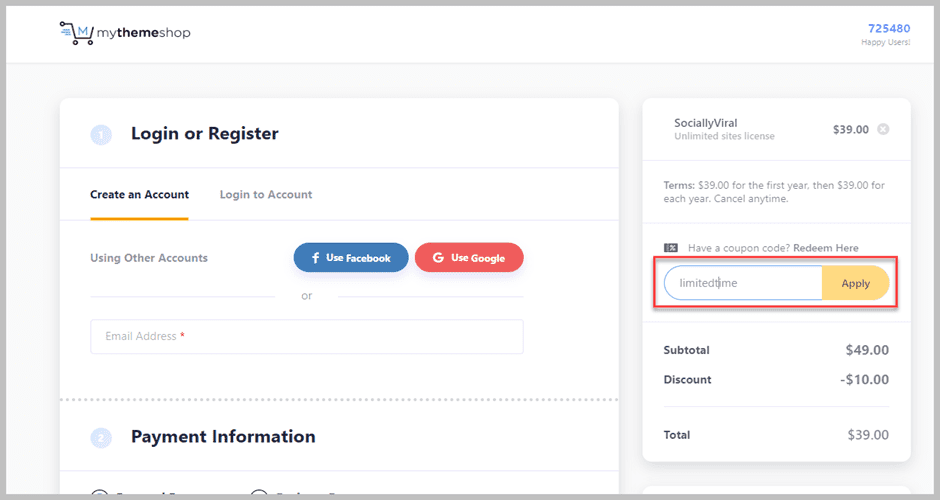940x500 pixels.
Task: Click the Redeem Here coupon link
Action: 825,248
